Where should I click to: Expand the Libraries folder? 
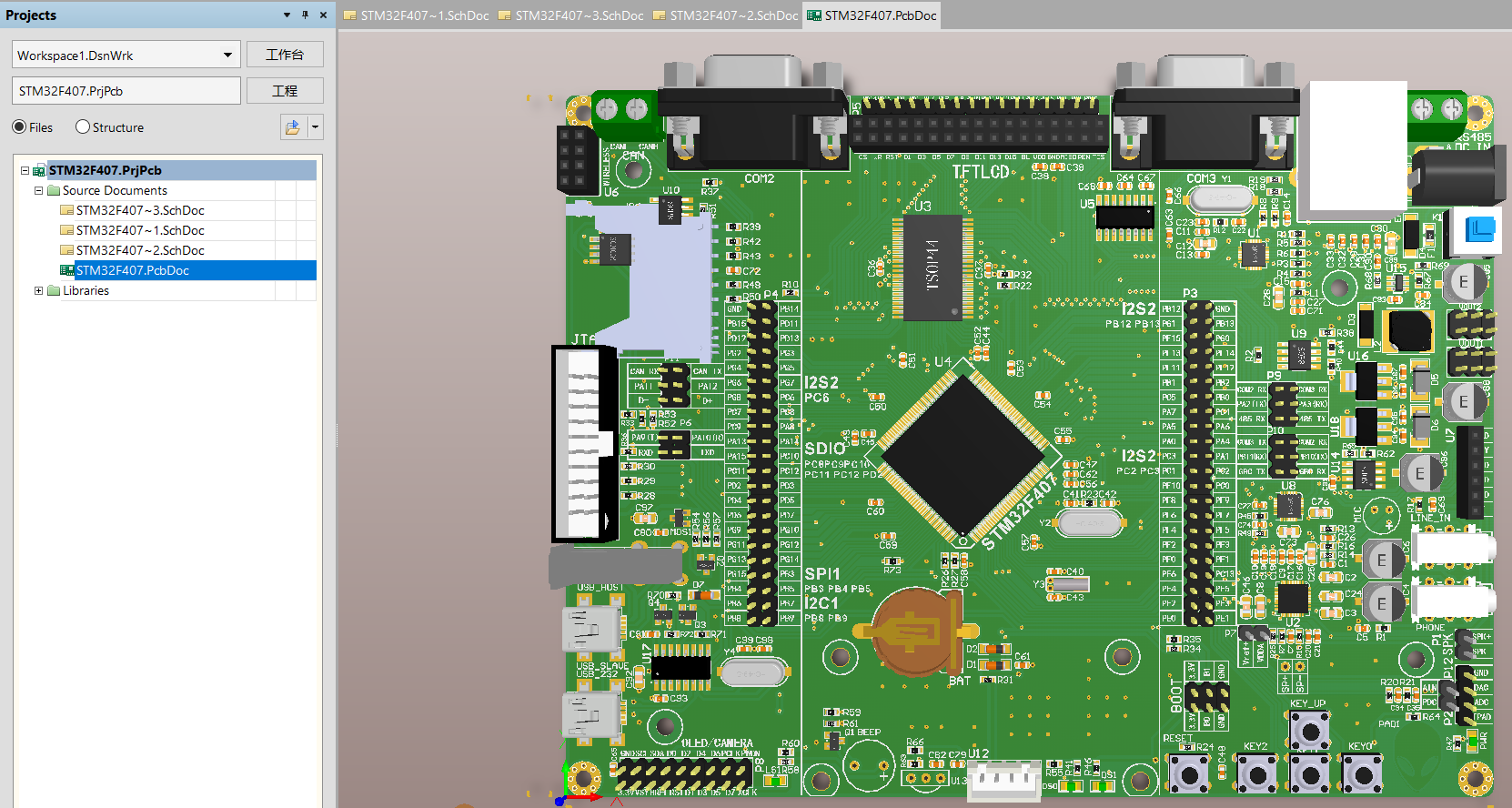pyautogui.click(x=38, y=290)
